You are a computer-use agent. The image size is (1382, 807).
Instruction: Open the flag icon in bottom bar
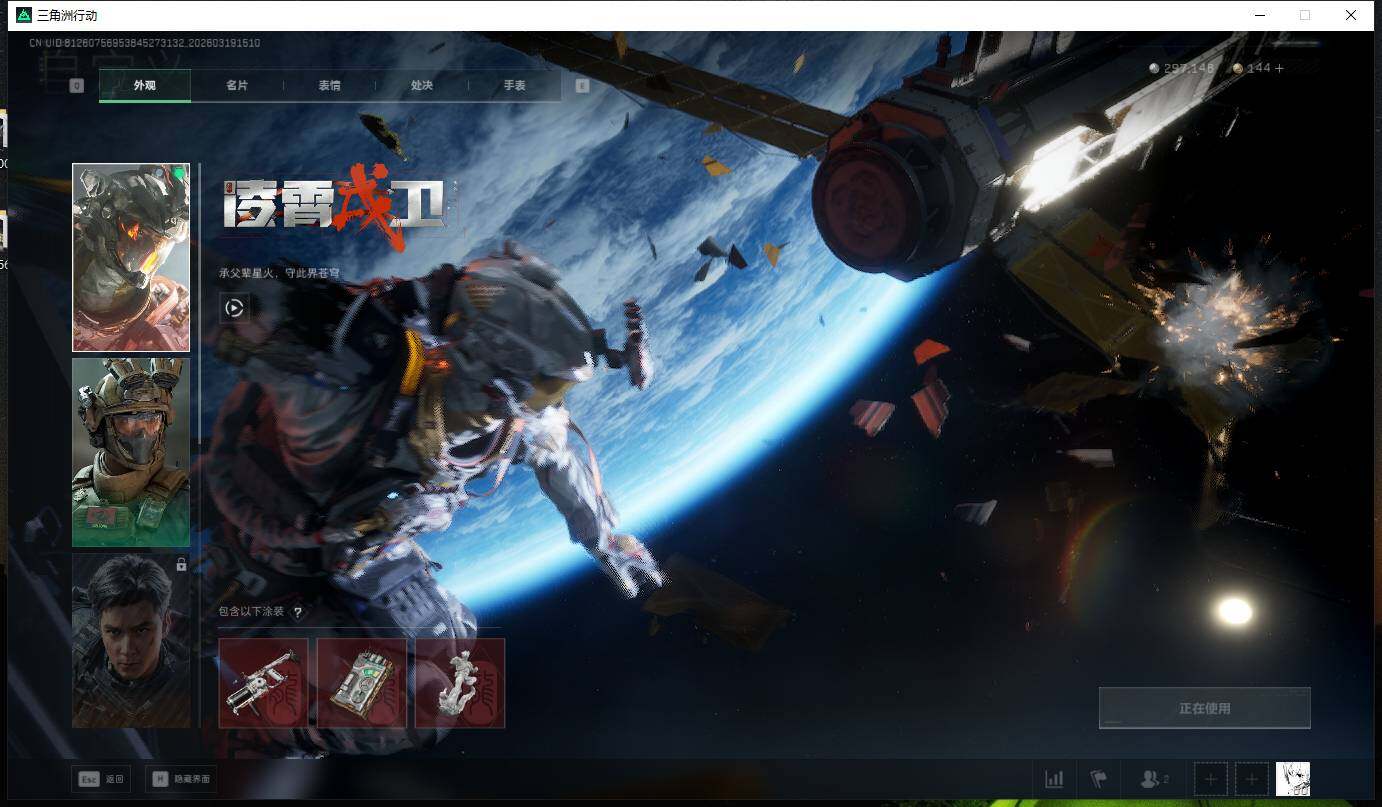(x=1099, y=779)
